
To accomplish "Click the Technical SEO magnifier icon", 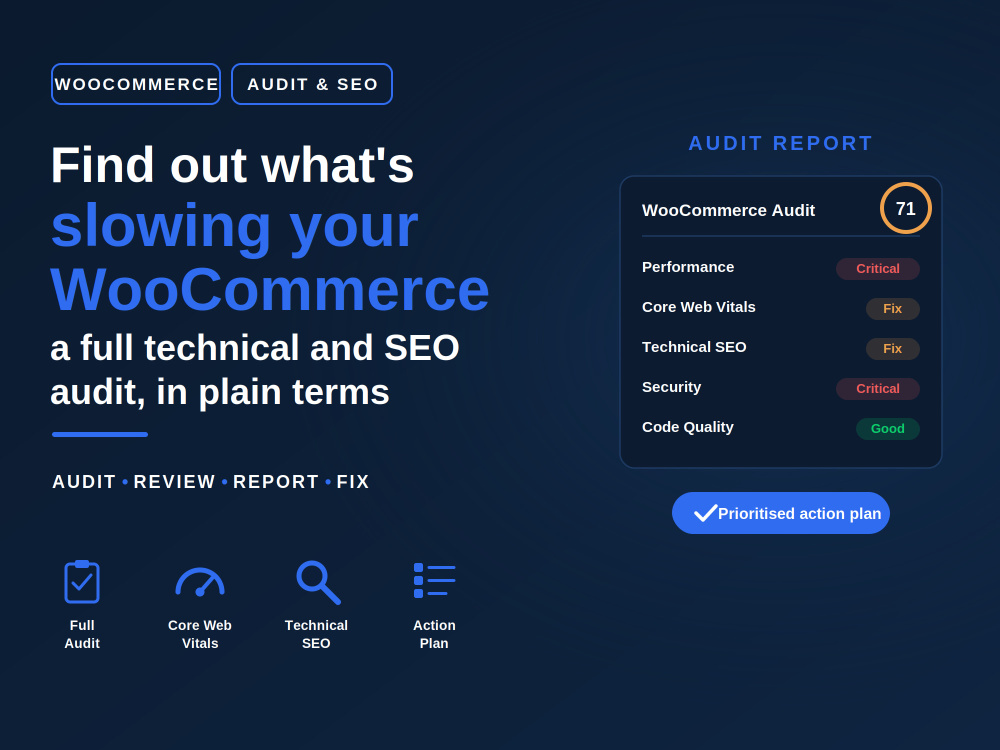I will (318, 582).
